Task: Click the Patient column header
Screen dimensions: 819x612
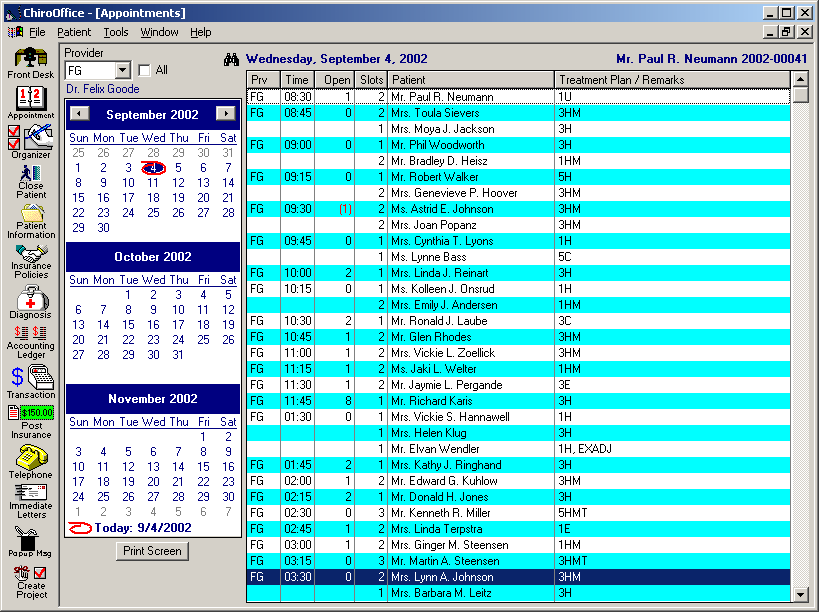Action: pyautogui.click(x=471, y=80)
